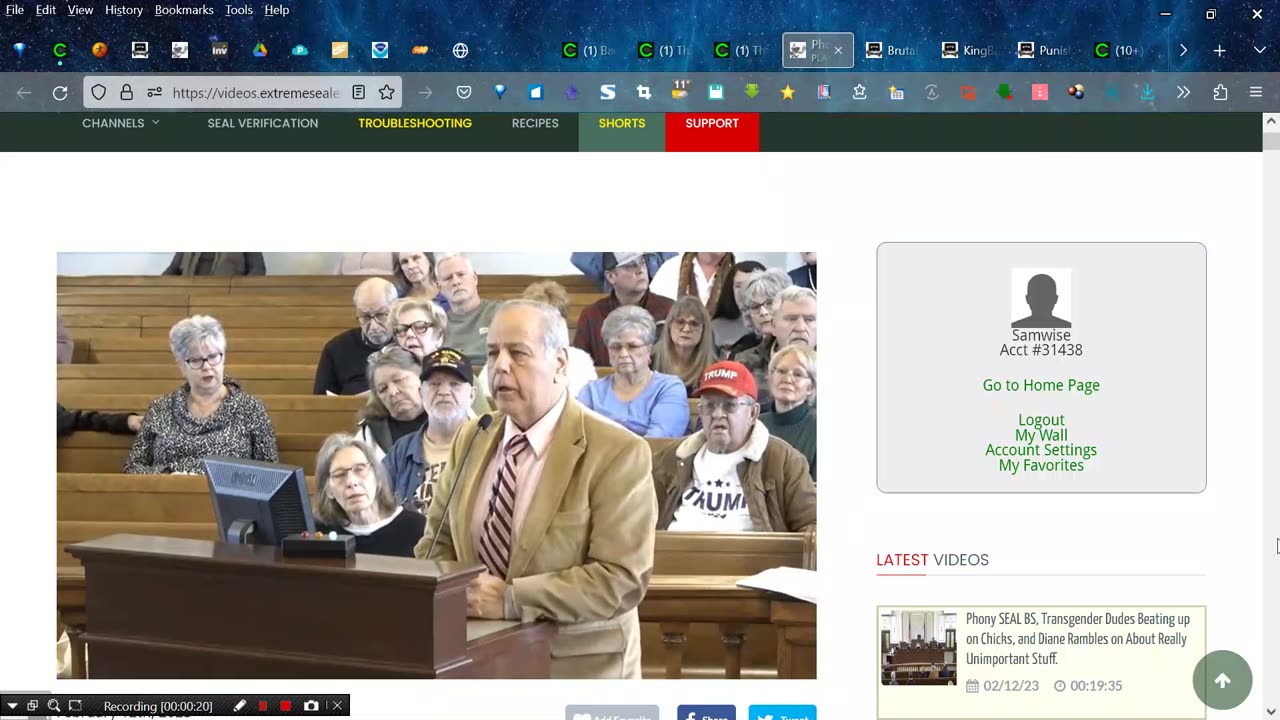Image resolution: width=1280 pixels, height=720 pixels.
Task: Open the History menu
Action: (124, 10)
